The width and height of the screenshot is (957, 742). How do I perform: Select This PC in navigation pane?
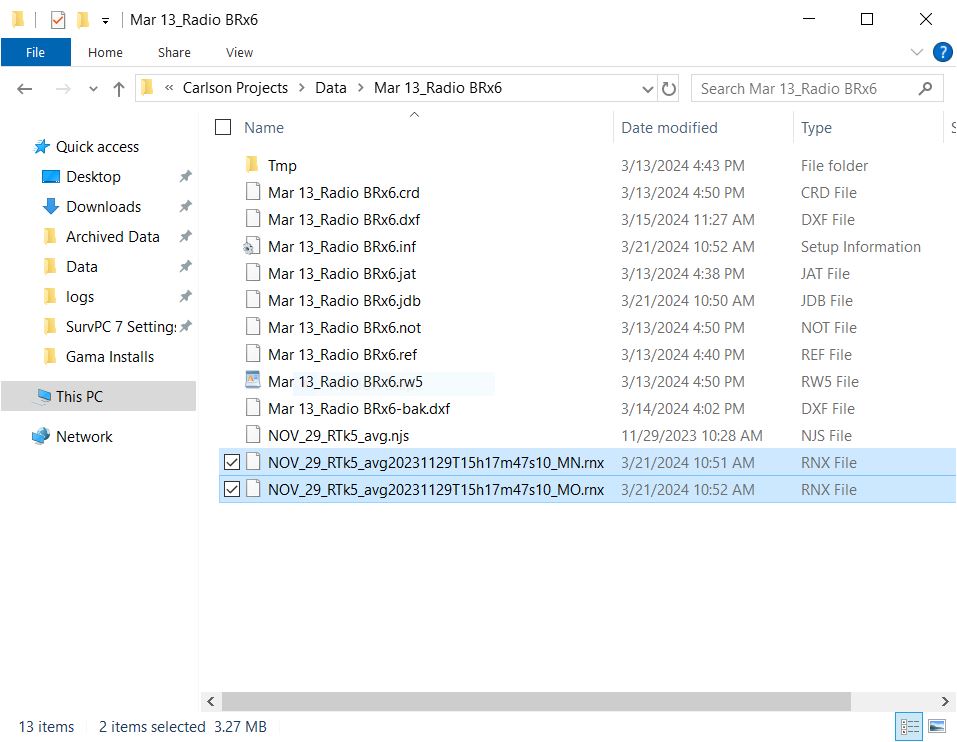[x=98, y=397]
